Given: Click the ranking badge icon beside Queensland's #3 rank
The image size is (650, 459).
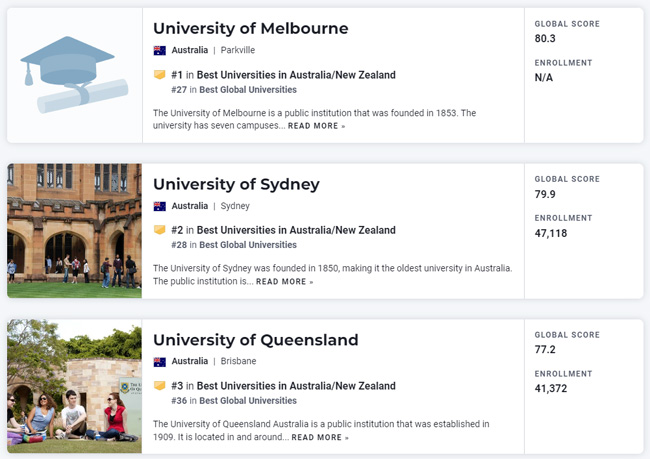Looking at the screenshot, I should click(159, 387).
